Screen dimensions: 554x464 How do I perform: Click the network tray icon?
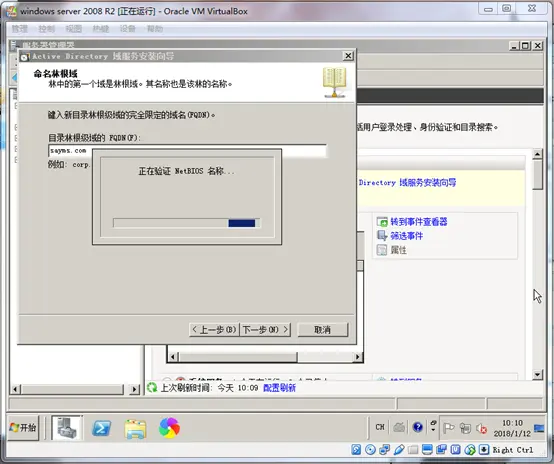pyautogui.click(x=465, y=428)
